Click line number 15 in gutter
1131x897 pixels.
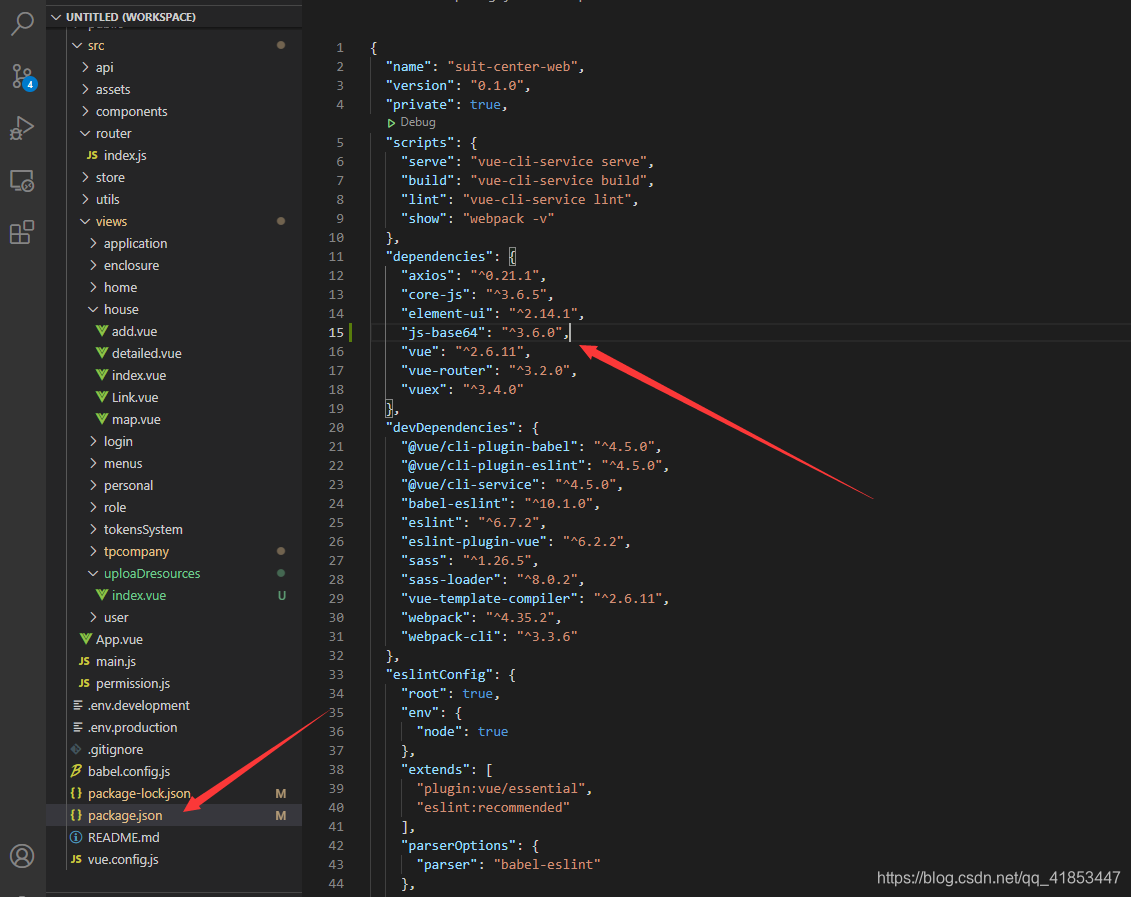coord(336,332)
